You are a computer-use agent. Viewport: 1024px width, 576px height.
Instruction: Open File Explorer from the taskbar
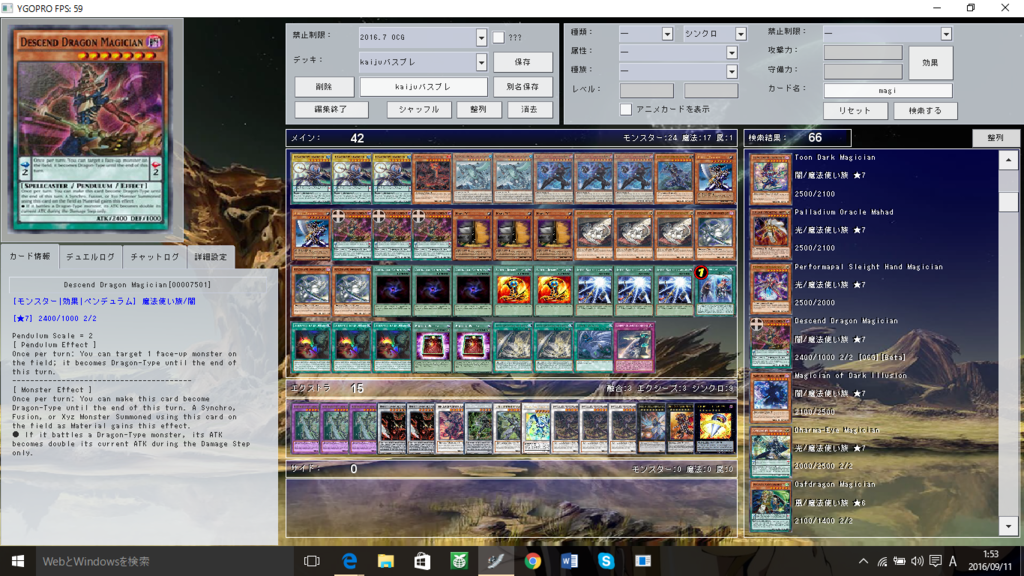(386, 561)
